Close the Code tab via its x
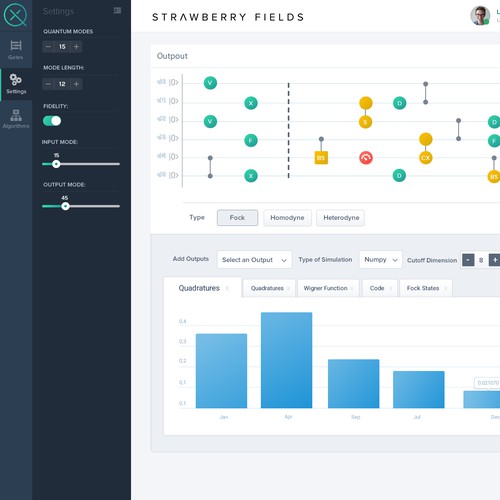 [390, 288]
